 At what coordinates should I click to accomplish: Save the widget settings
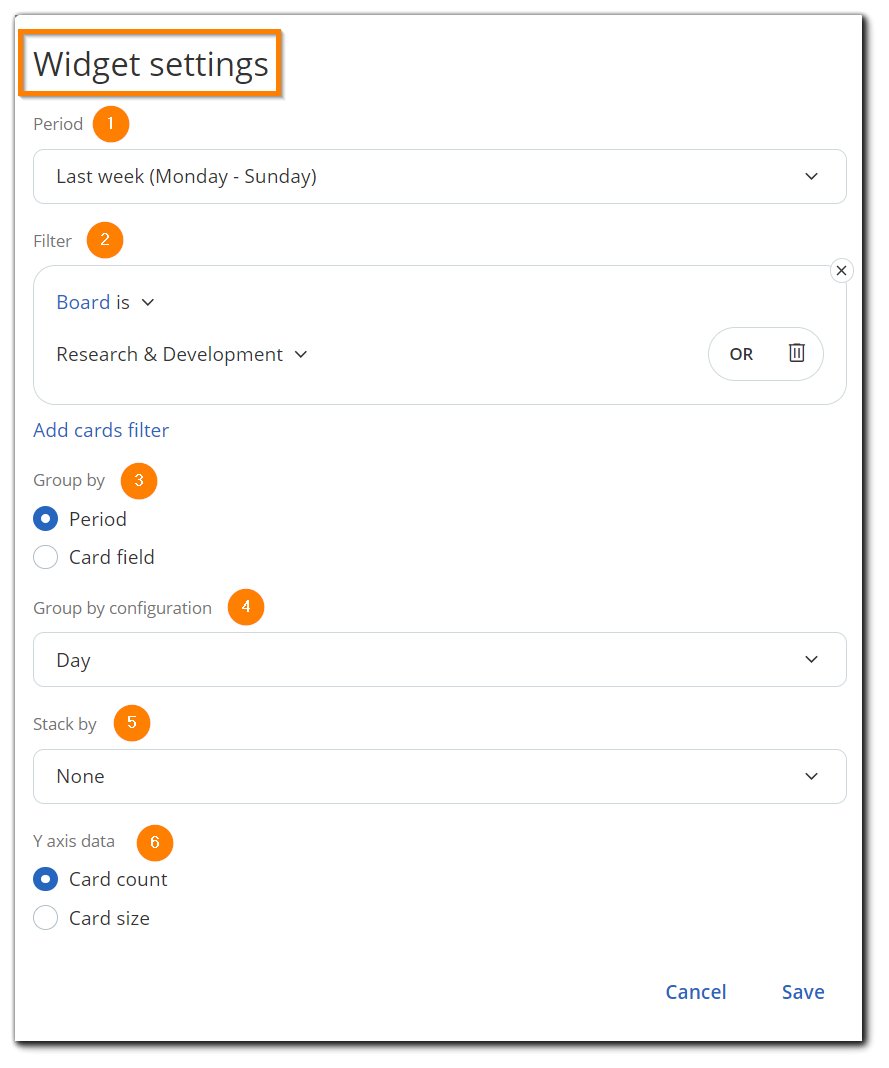pyautogui.click(x=803, y=991)
